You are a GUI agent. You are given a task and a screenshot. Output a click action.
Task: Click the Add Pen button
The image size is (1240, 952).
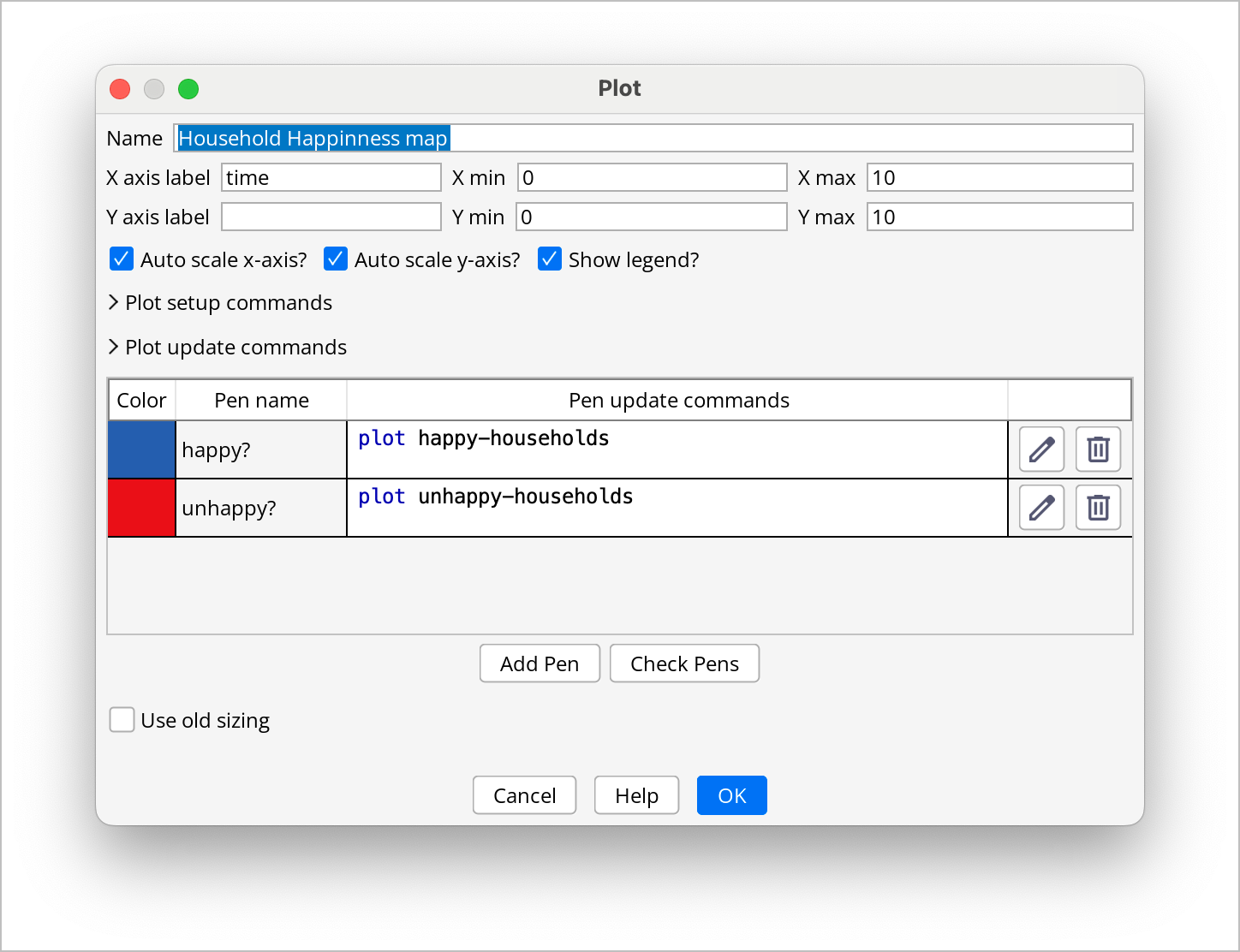click(x=540, y=663)
